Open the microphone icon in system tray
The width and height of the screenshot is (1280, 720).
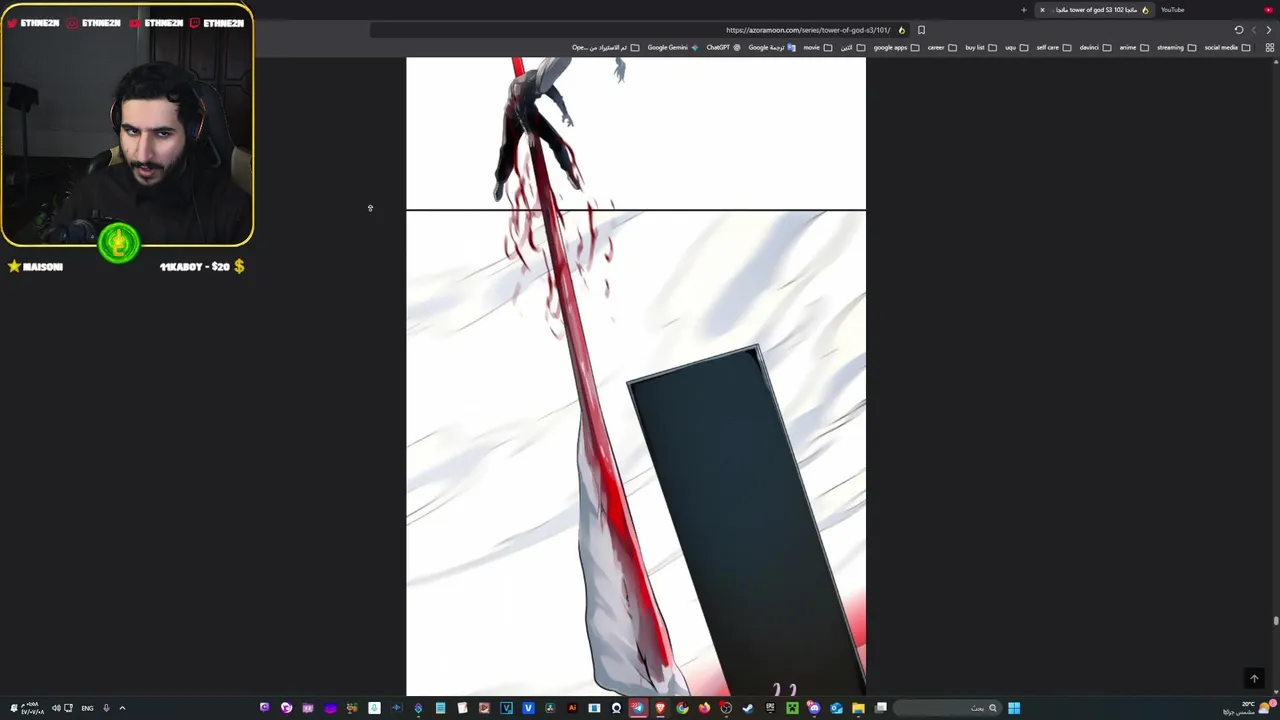(x=106, y=708)
